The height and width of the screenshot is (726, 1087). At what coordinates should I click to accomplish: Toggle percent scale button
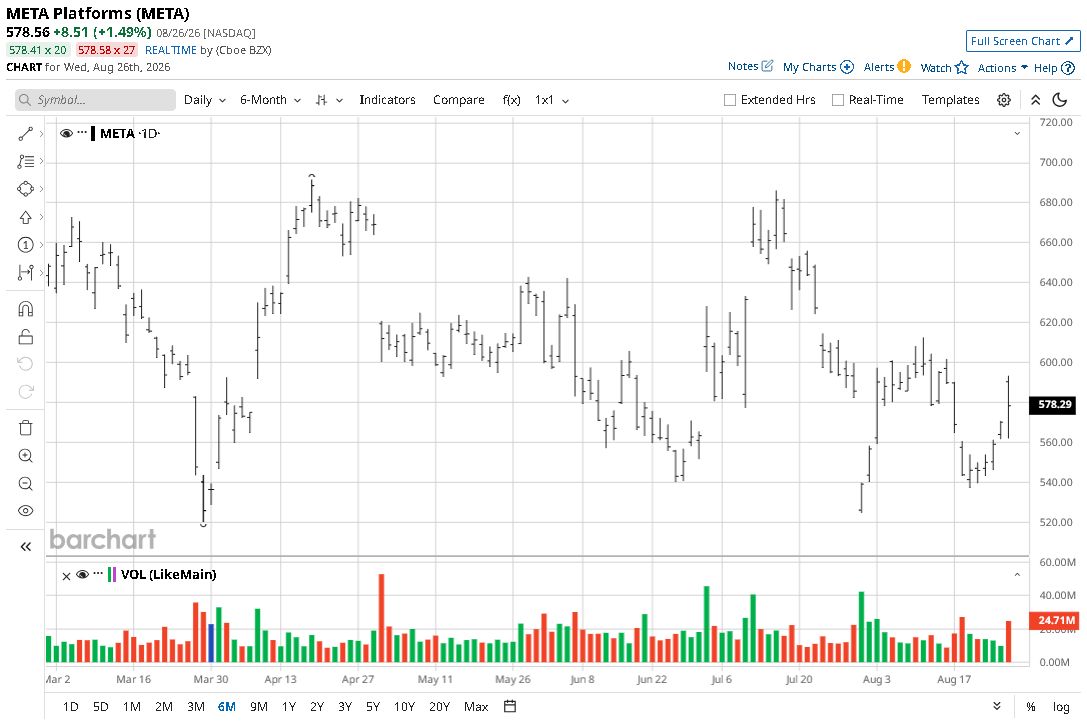point(1031,707)
